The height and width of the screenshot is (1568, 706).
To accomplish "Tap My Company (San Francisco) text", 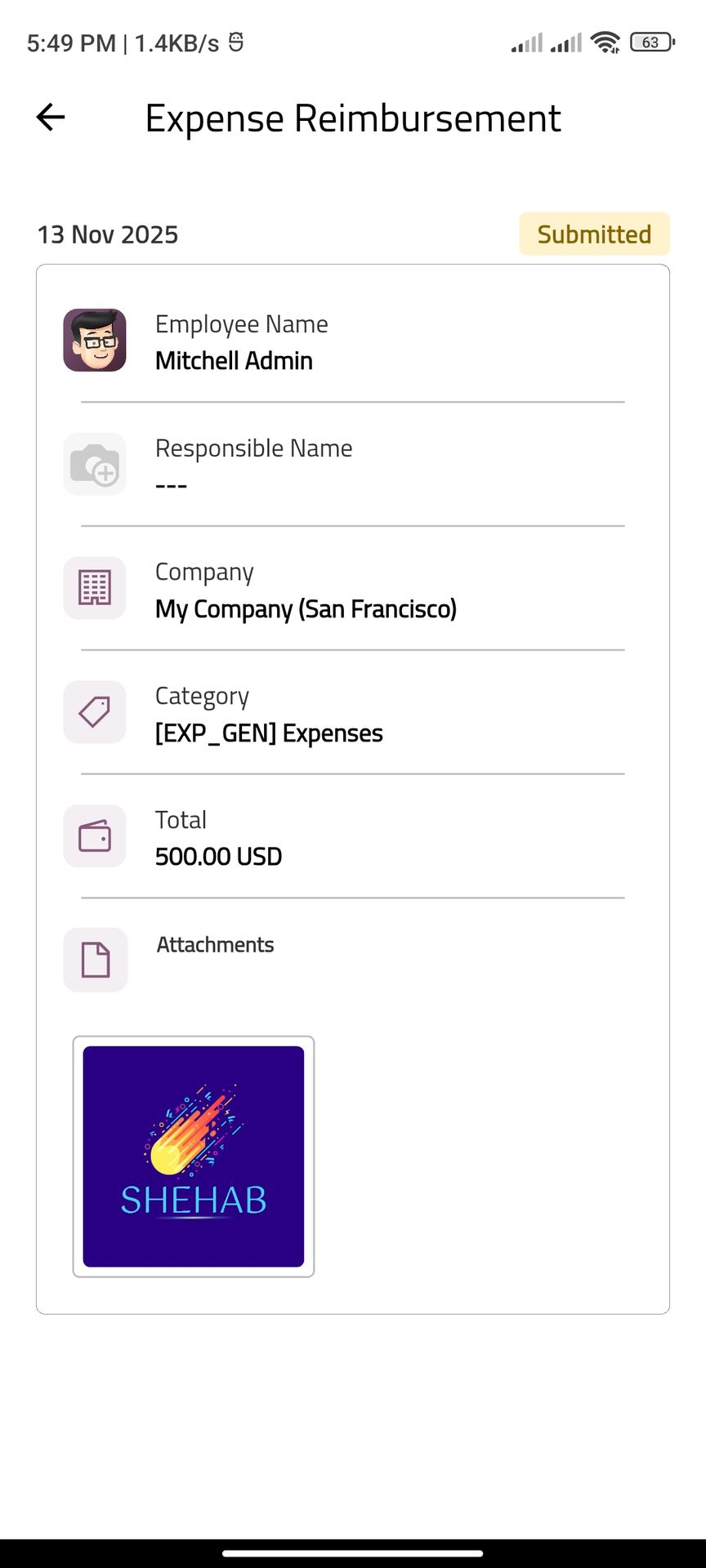I will (x=306, y=609).
